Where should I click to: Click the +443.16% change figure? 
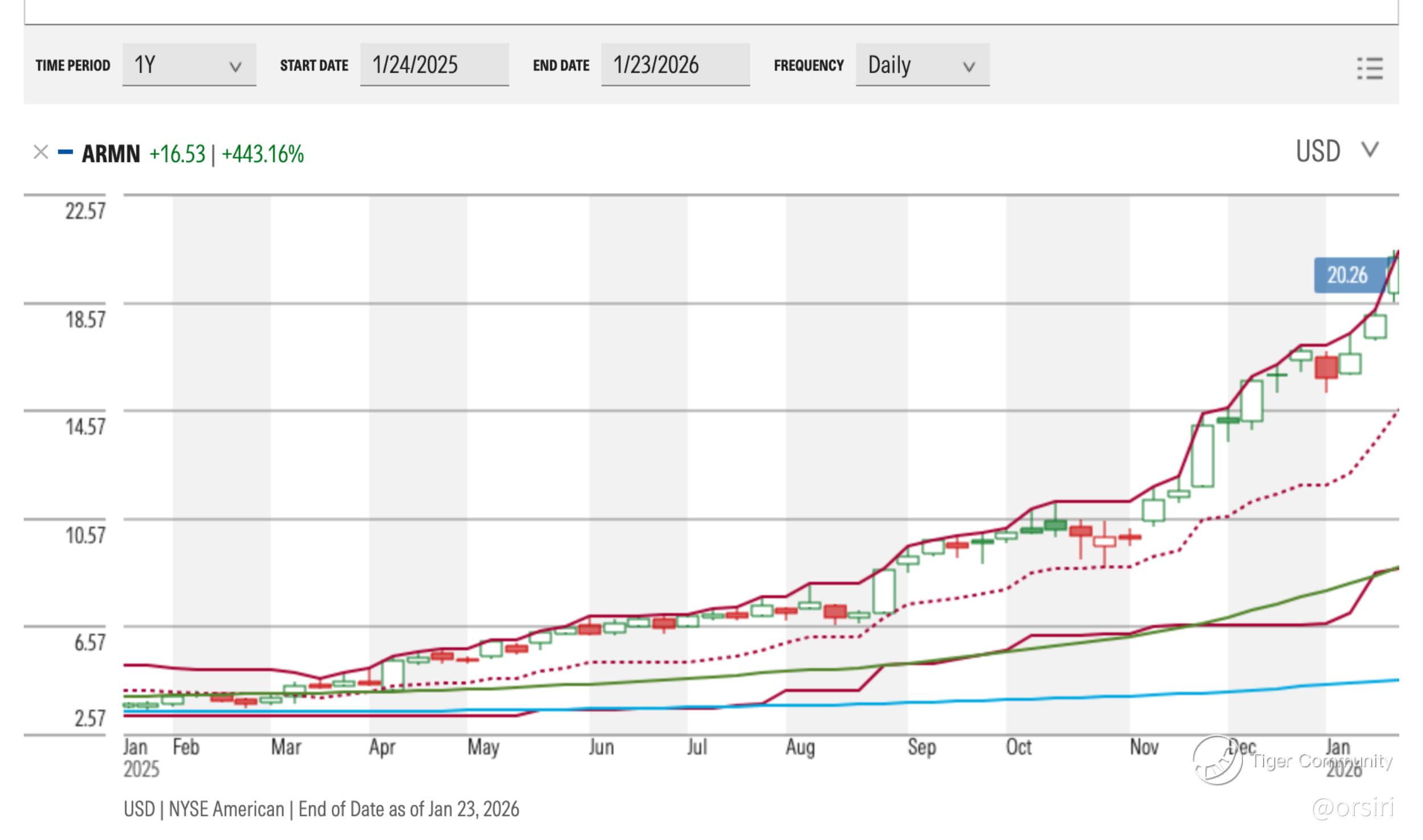262,154
